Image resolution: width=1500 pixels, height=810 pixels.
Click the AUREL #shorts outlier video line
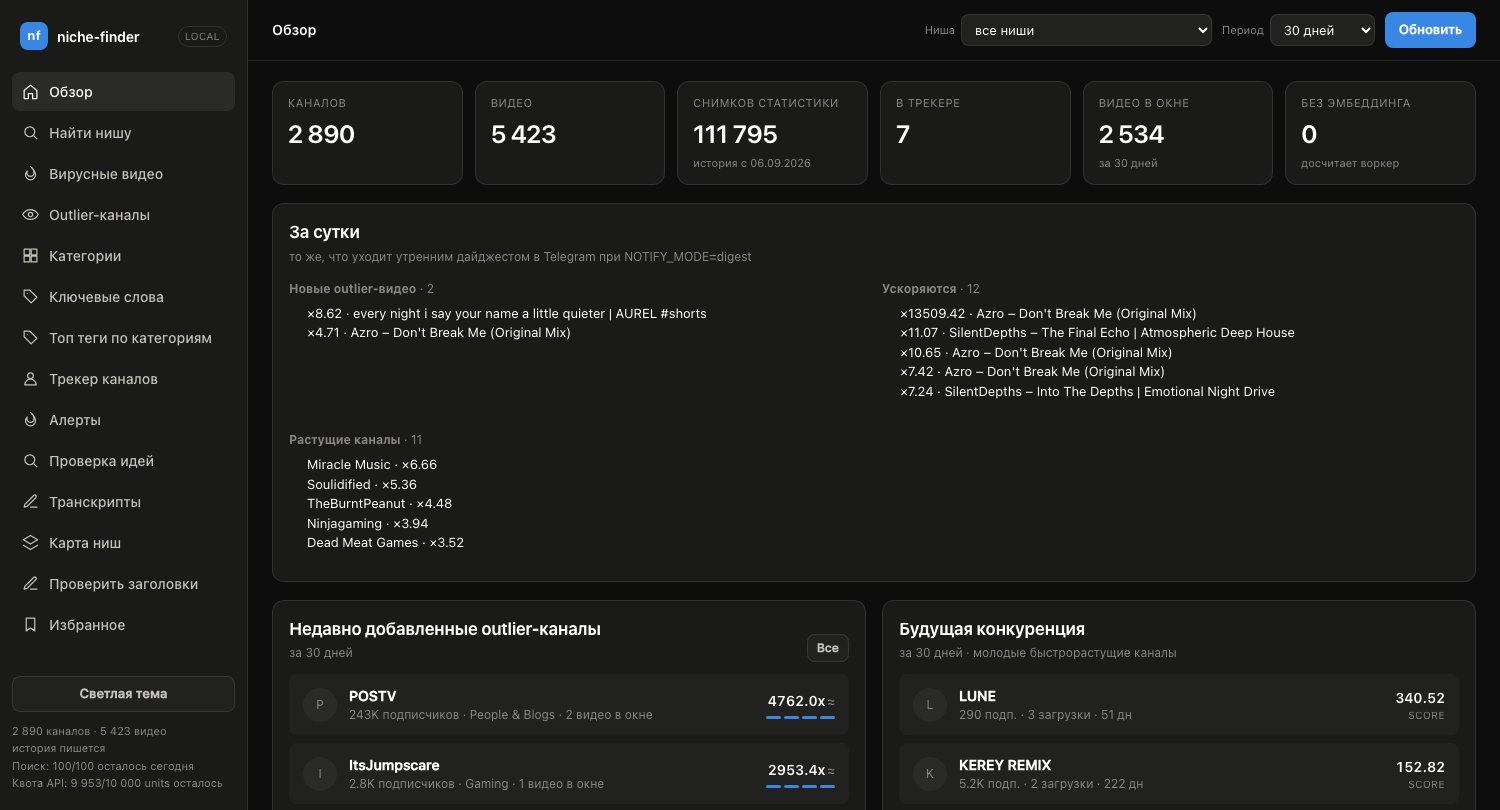point(507,313)
